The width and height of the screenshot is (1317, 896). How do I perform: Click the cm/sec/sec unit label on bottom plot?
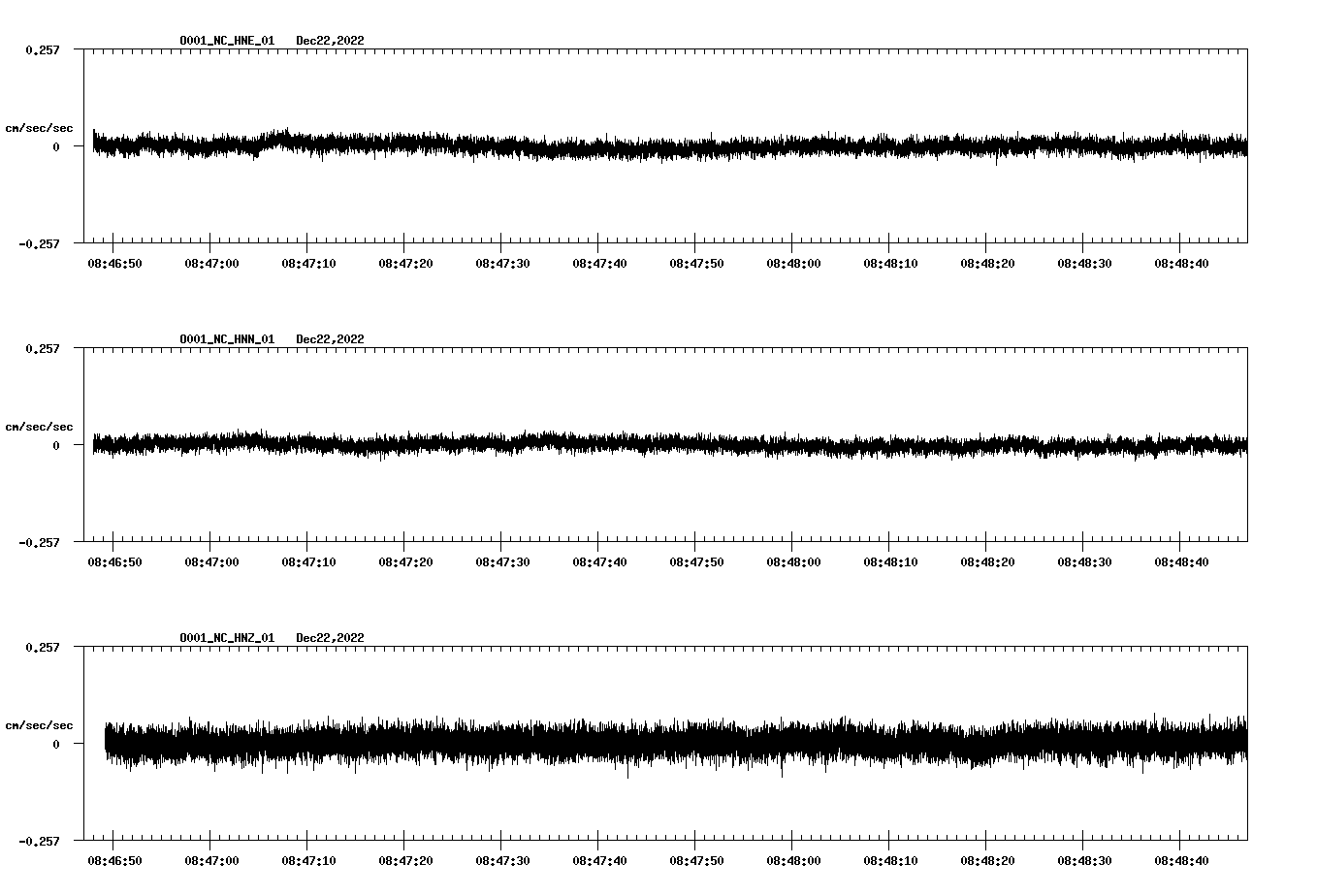pos(40,723)
